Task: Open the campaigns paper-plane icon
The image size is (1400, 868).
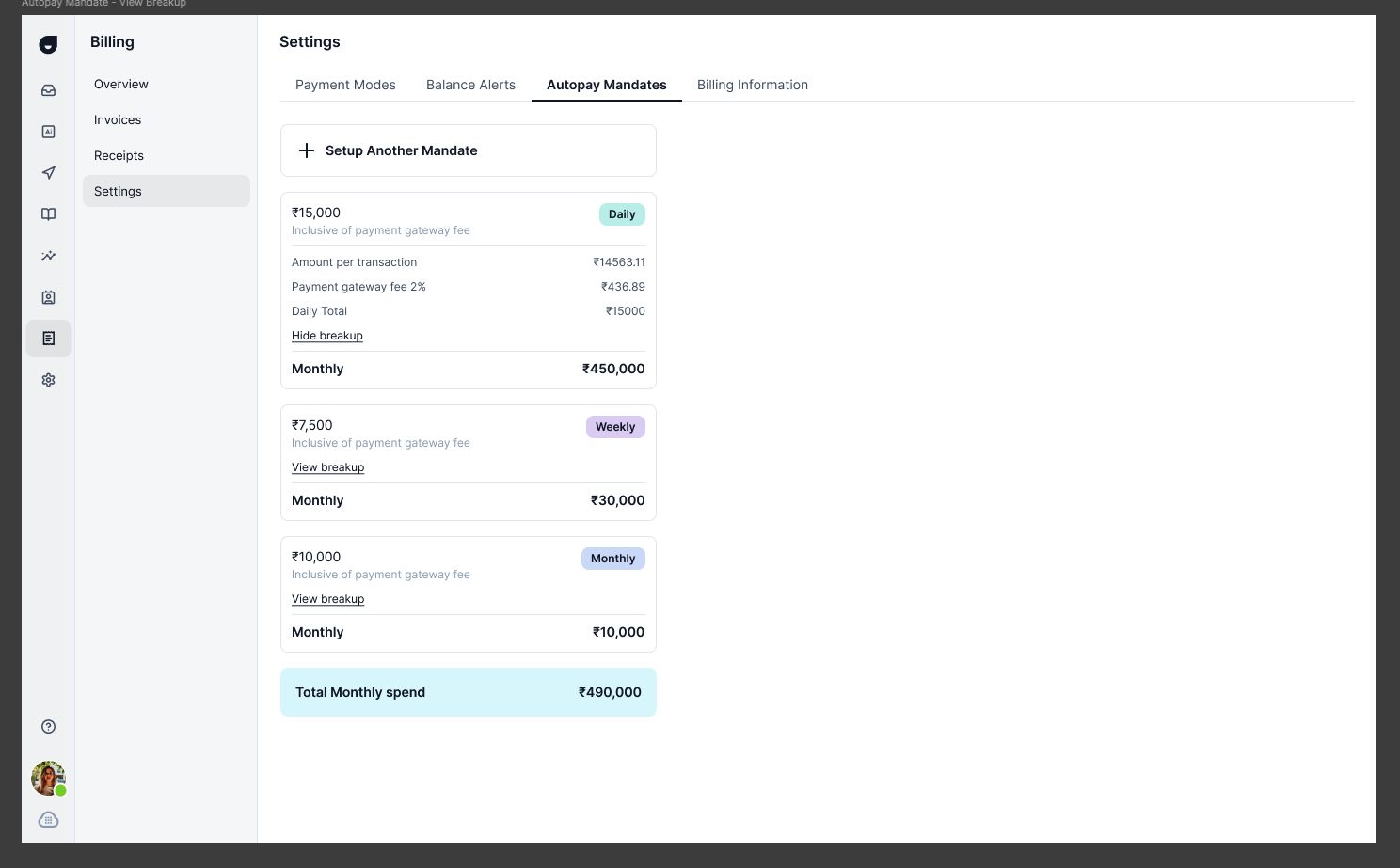Action: pyautogui.click(x=49, y=173)
